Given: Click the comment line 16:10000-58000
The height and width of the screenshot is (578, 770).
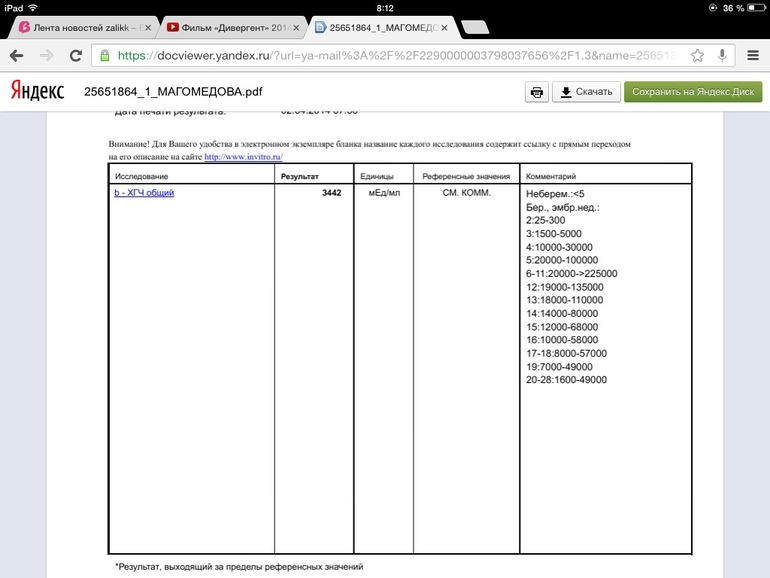Looking at the screenshot, I should click(x=562, y=340).
